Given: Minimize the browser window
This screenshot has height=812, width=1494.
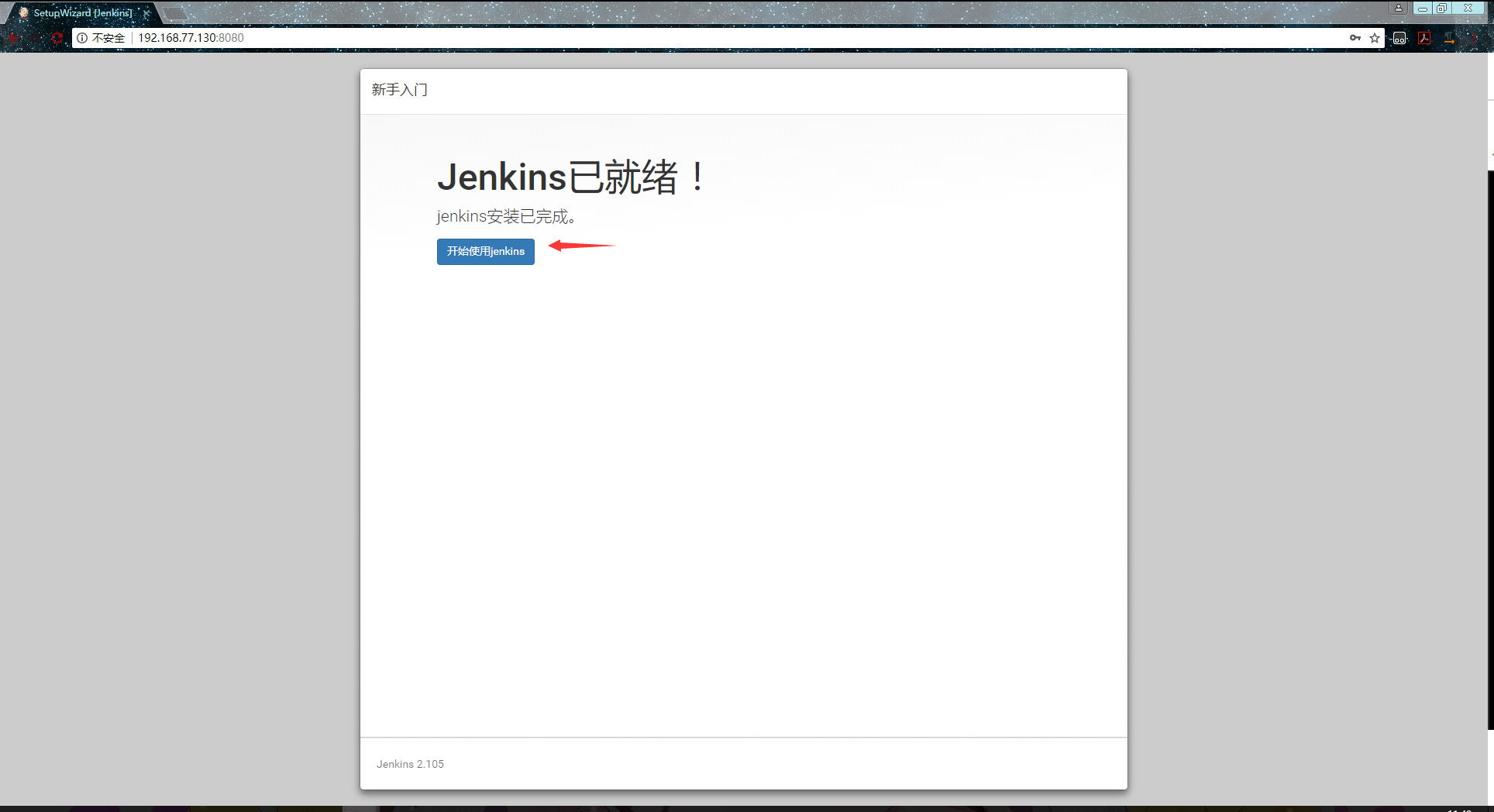Looking at the screenshot, I should pos(1423,8).
